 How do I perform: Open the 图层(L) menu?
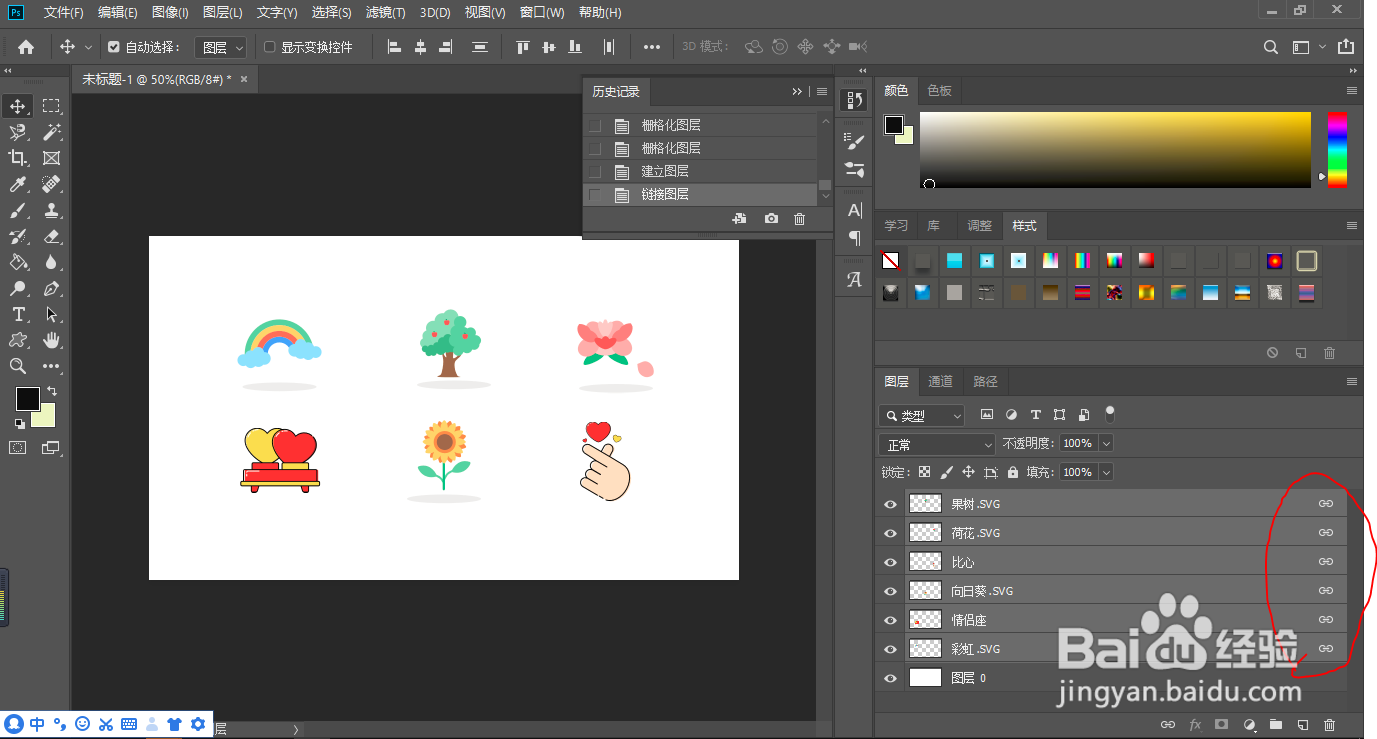222,12
